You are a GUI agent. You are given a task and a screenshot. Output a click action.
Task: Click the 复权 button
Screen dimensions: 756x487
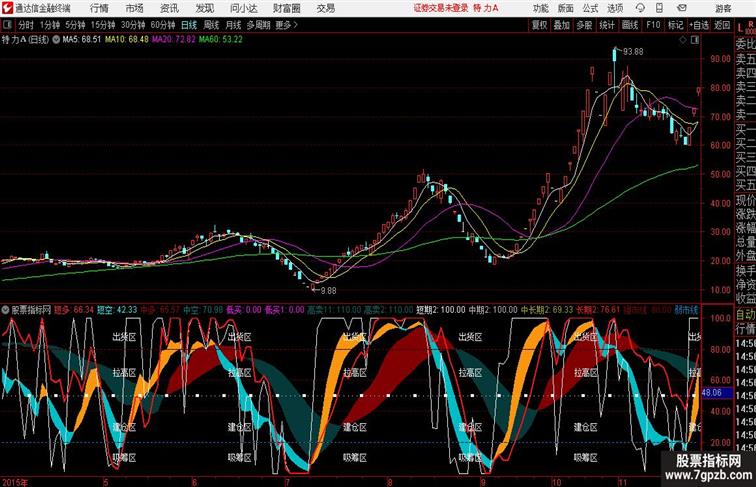(540, 25)
